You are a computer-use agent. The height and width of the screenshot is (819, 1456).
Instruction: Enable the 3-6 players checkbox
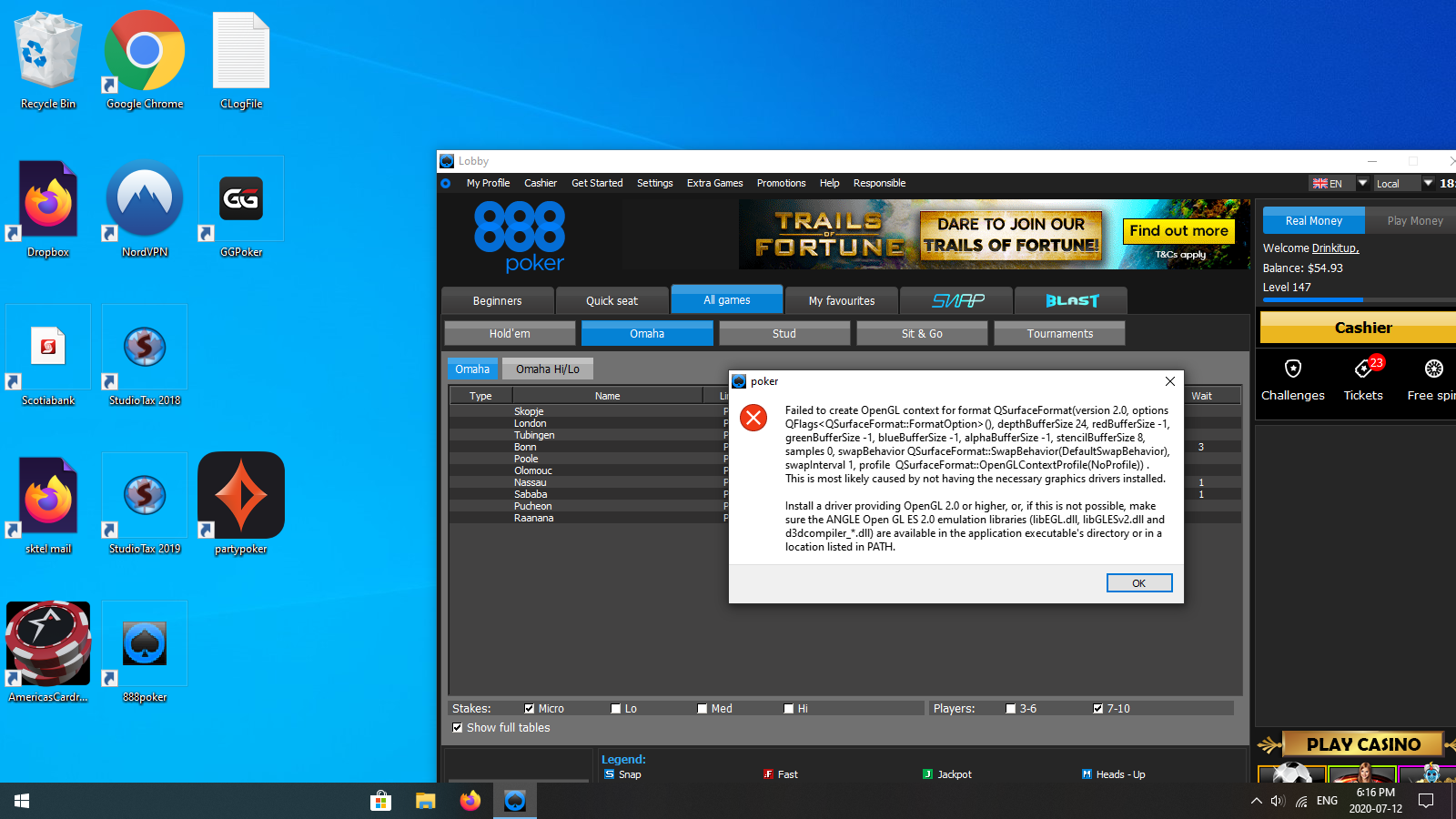(x=1011, y=709)
